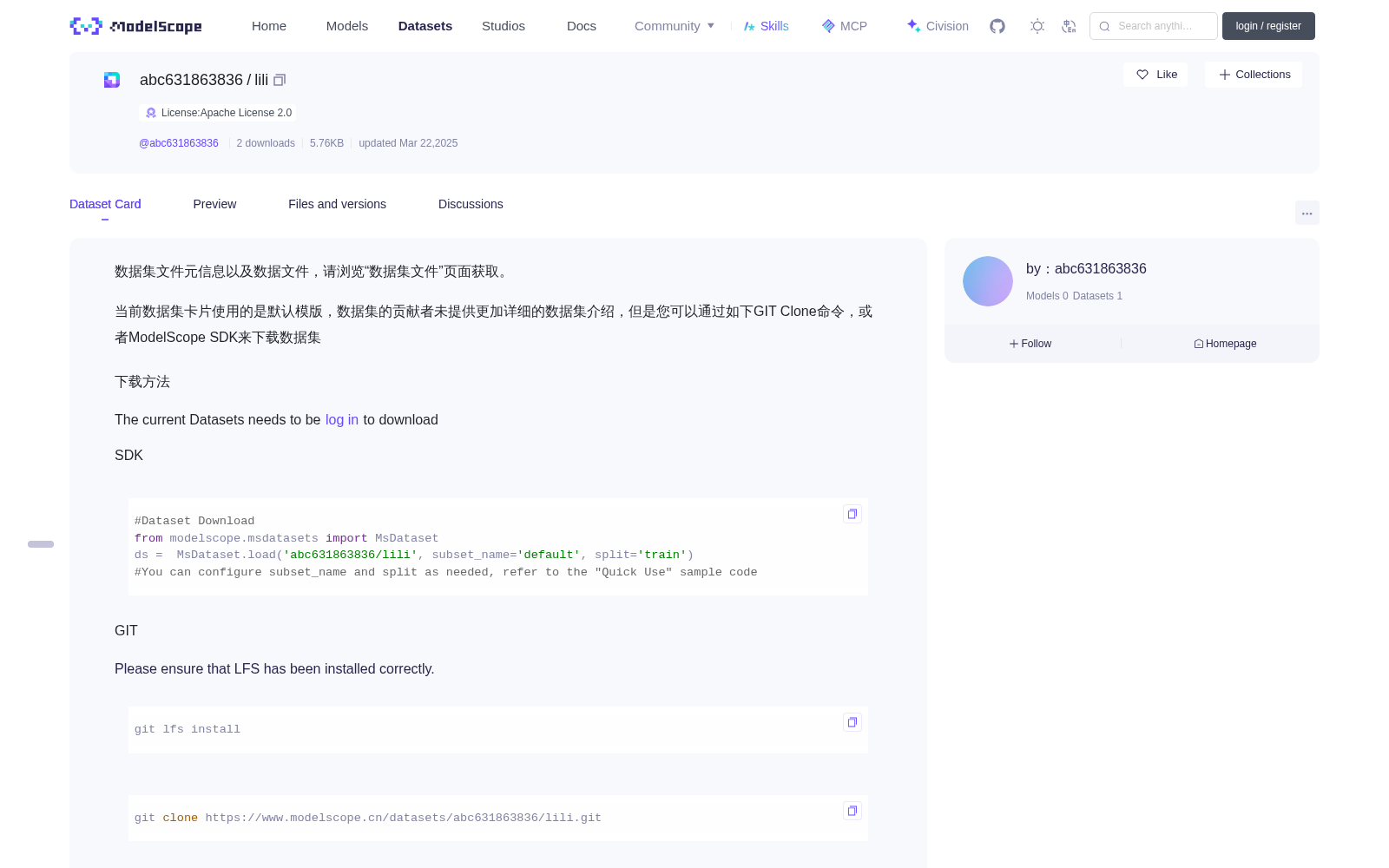Expand the Community dropdown menu

[x=675, y=26]
